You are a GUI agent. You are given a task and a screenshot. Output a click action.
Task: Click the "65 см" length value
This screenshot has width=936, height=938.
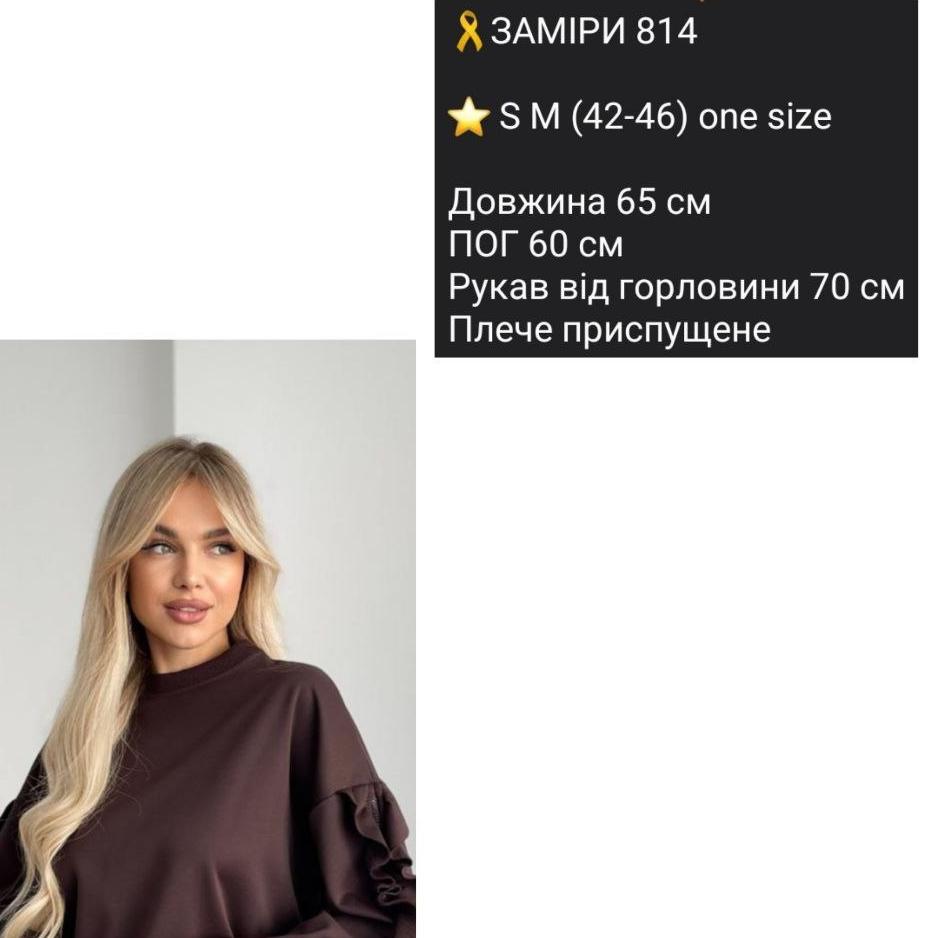click(x=663, y=202)
